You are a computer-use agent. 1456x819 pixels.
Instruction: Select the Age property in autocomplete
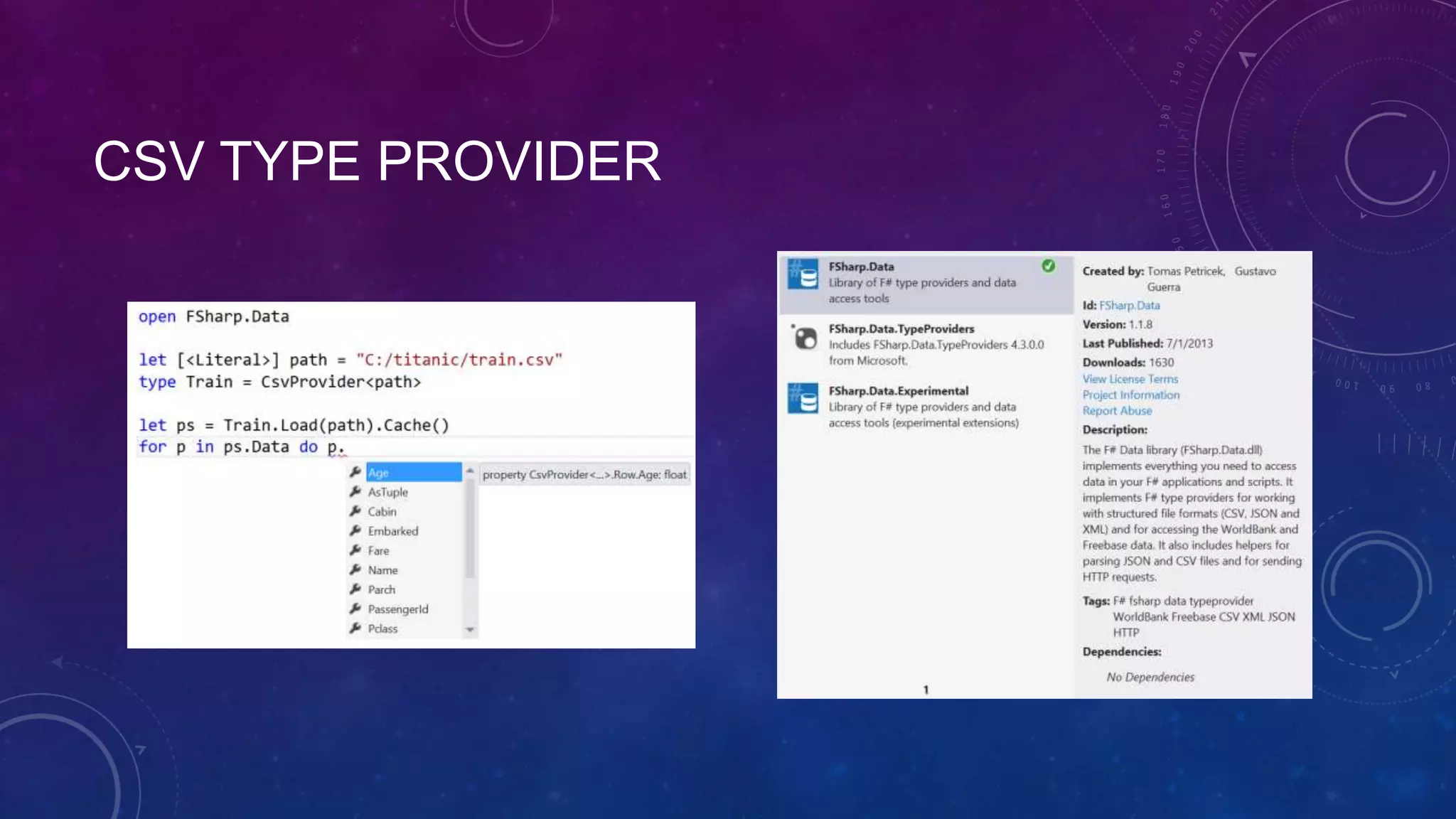(x=414, y=472)
